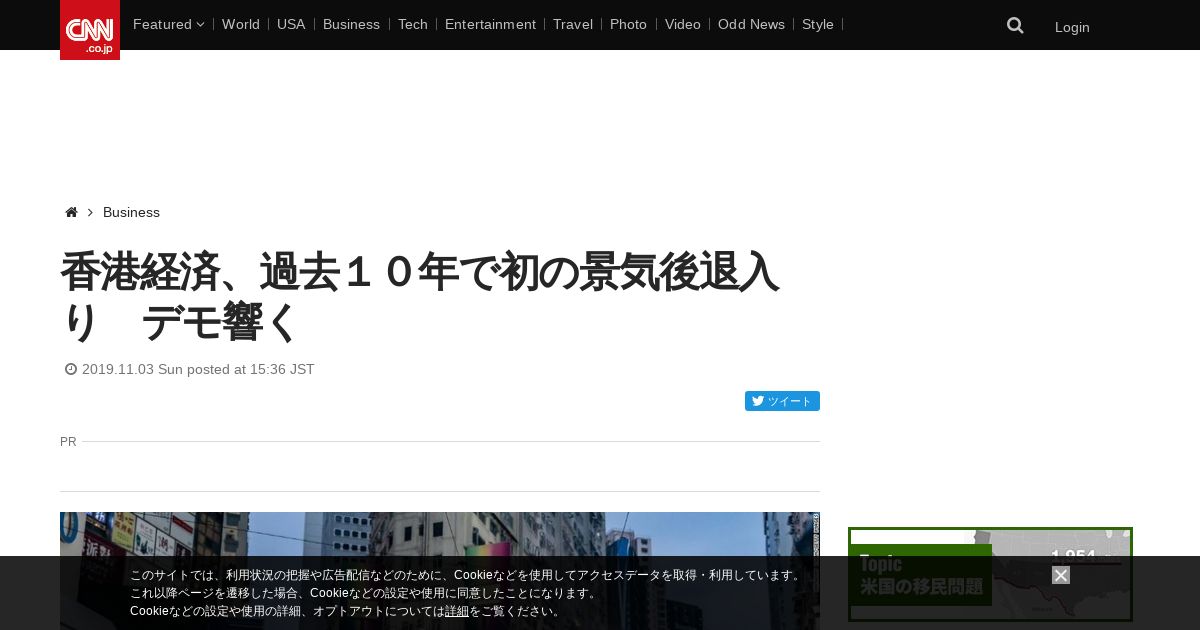The height and width of the screenshot is (630, 1200).
Task: Expand the Featured dropdown menu
Action: pyautogui.click(x=168, y=24)
